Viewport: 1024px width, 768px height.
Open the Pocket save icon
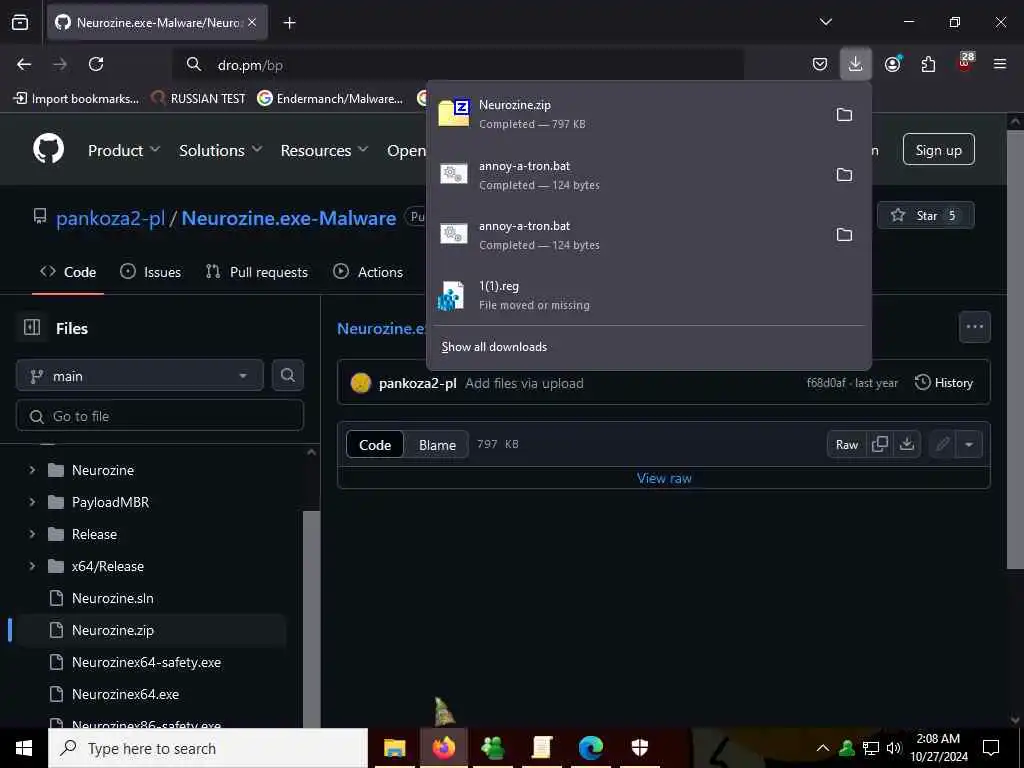pyautogui.click(x=820, y=64)
